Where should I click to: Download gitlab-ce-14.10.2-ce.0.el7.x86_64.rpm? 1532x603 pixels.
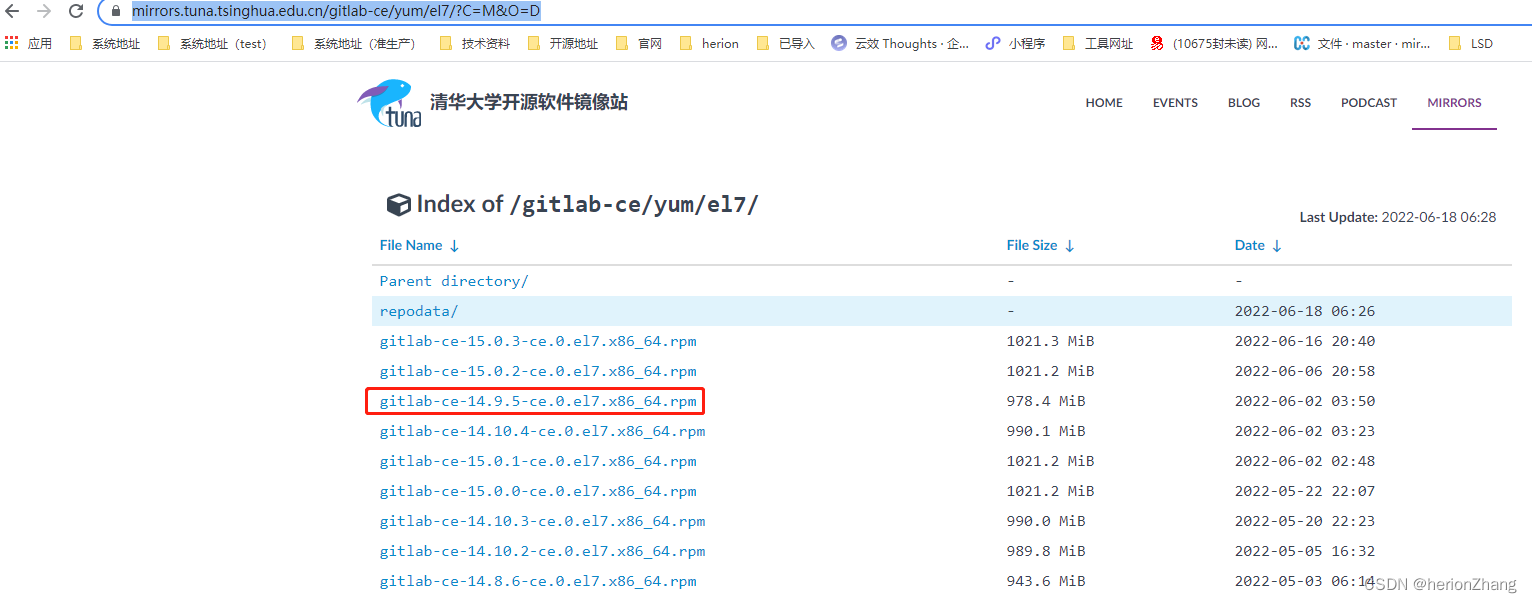(x=542, y=551)
